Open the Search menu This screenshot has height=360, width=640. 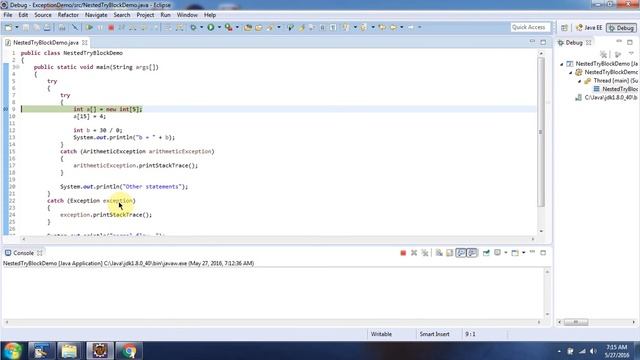tap(122, 15)
